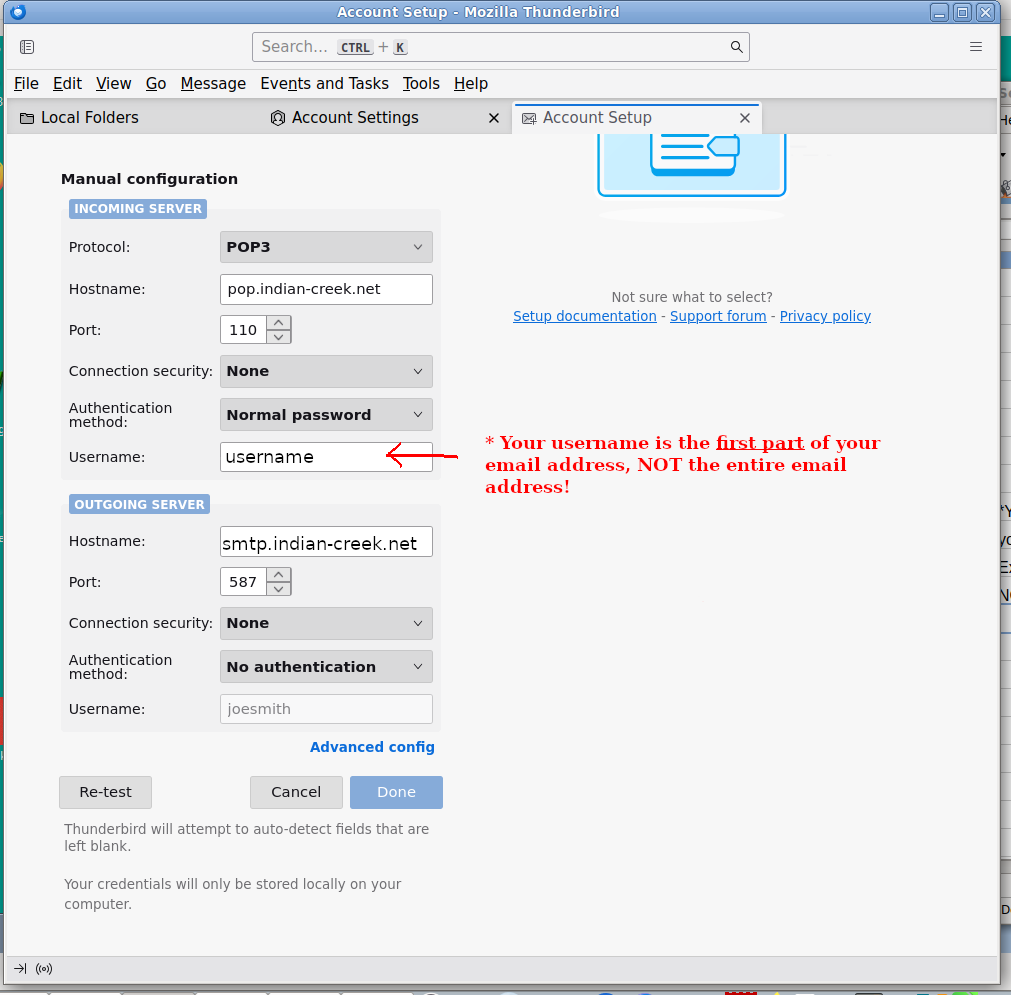Screen dimensions: 1018x1005
Task: Open the Spaces toolbar icon at top left
Action: click(27, 47)
